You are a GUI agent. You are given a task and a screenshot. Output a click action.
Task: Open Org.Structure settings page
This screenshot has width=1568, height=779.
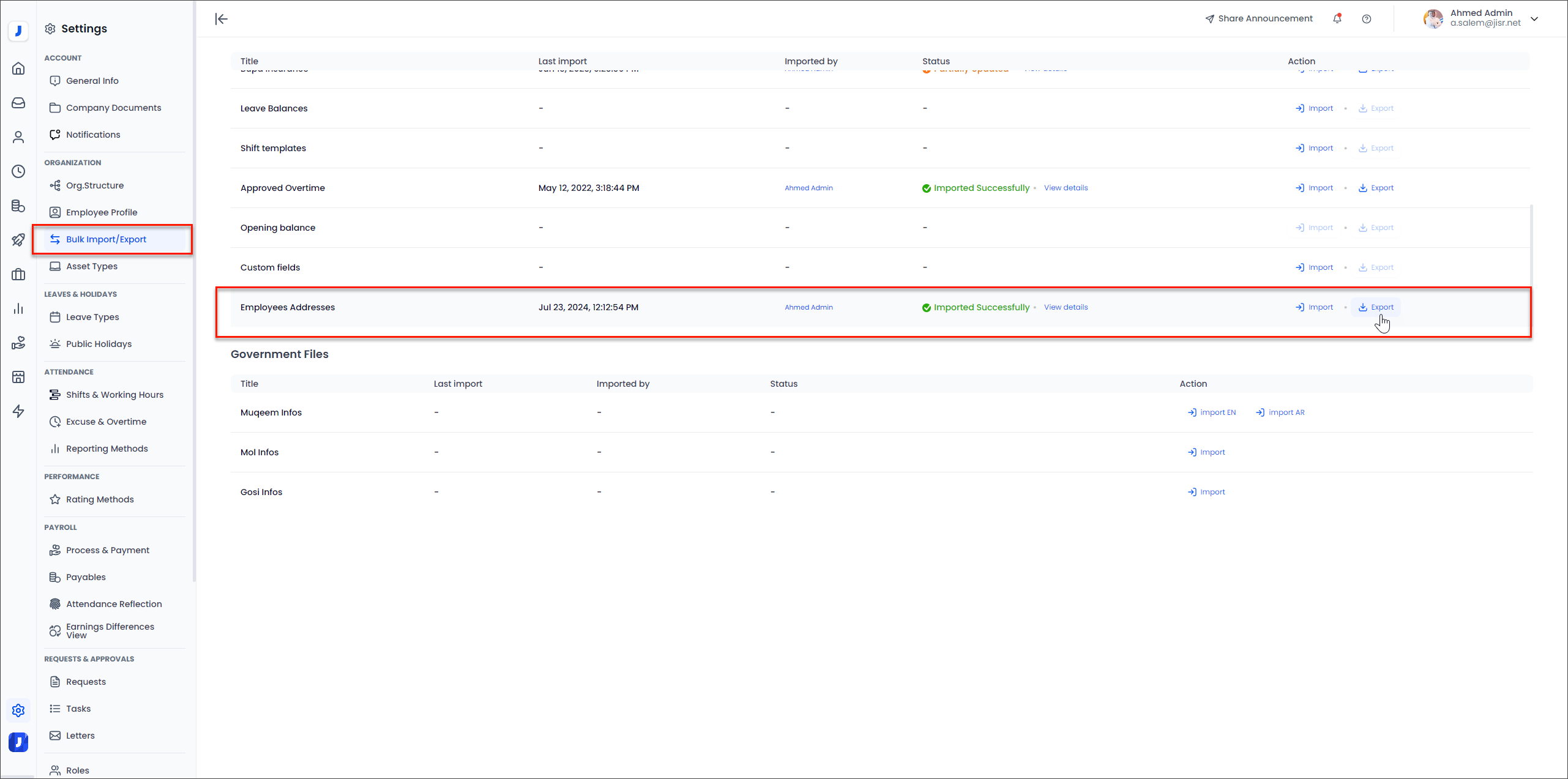click(x=95, y=185)
